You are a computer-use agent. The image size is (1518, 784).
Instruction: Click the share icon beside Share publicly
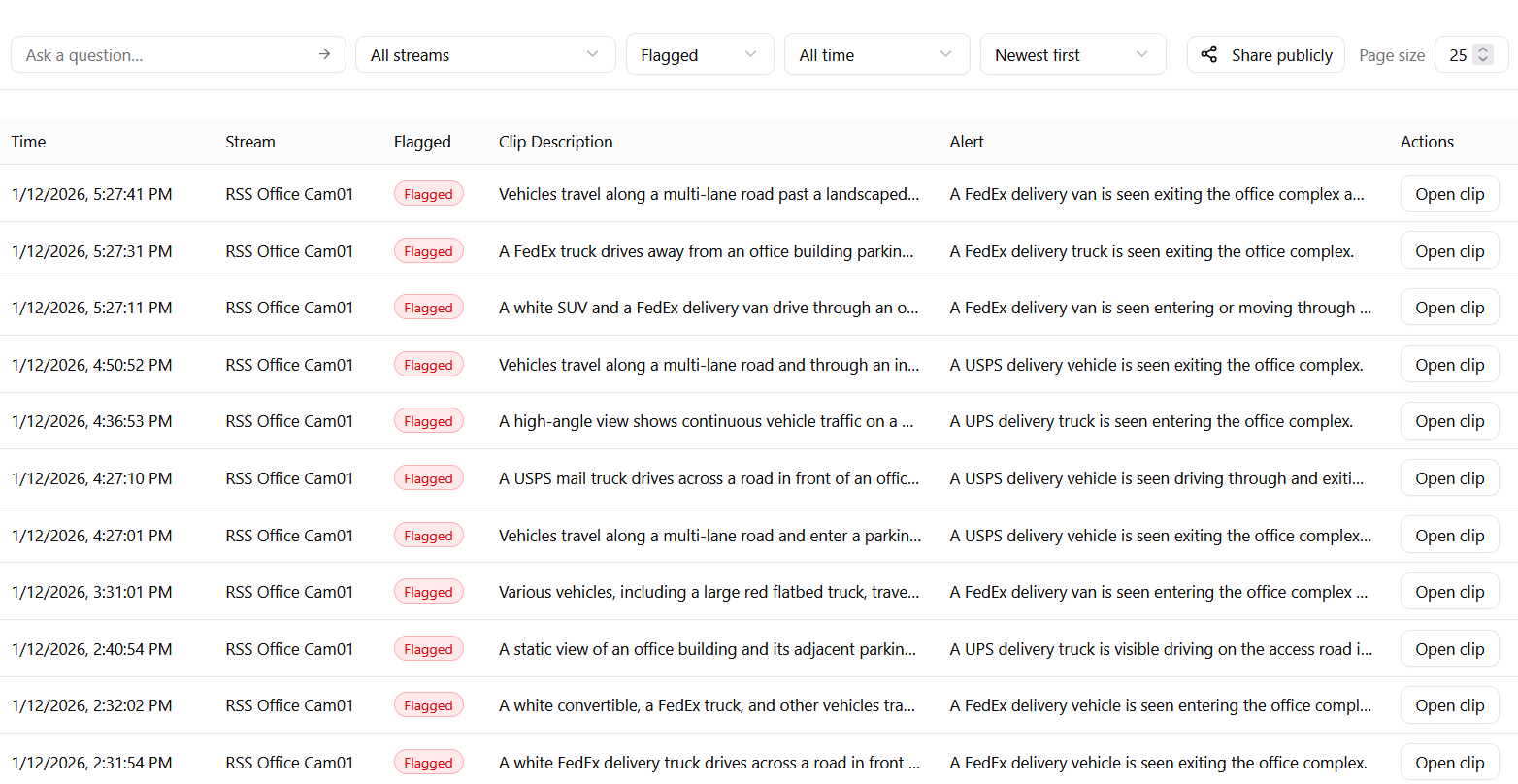point(1209,54)
